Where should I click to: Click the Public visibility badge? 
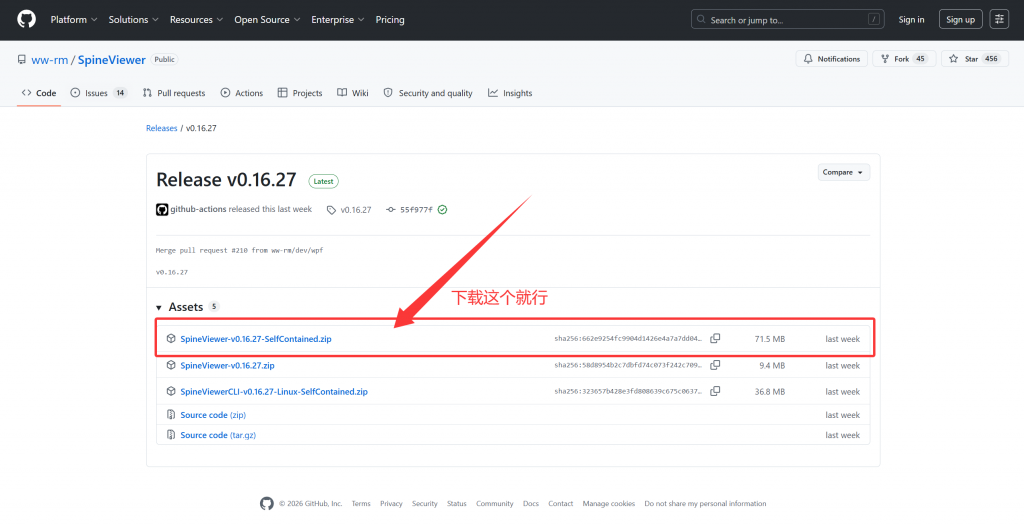[165, 59]
